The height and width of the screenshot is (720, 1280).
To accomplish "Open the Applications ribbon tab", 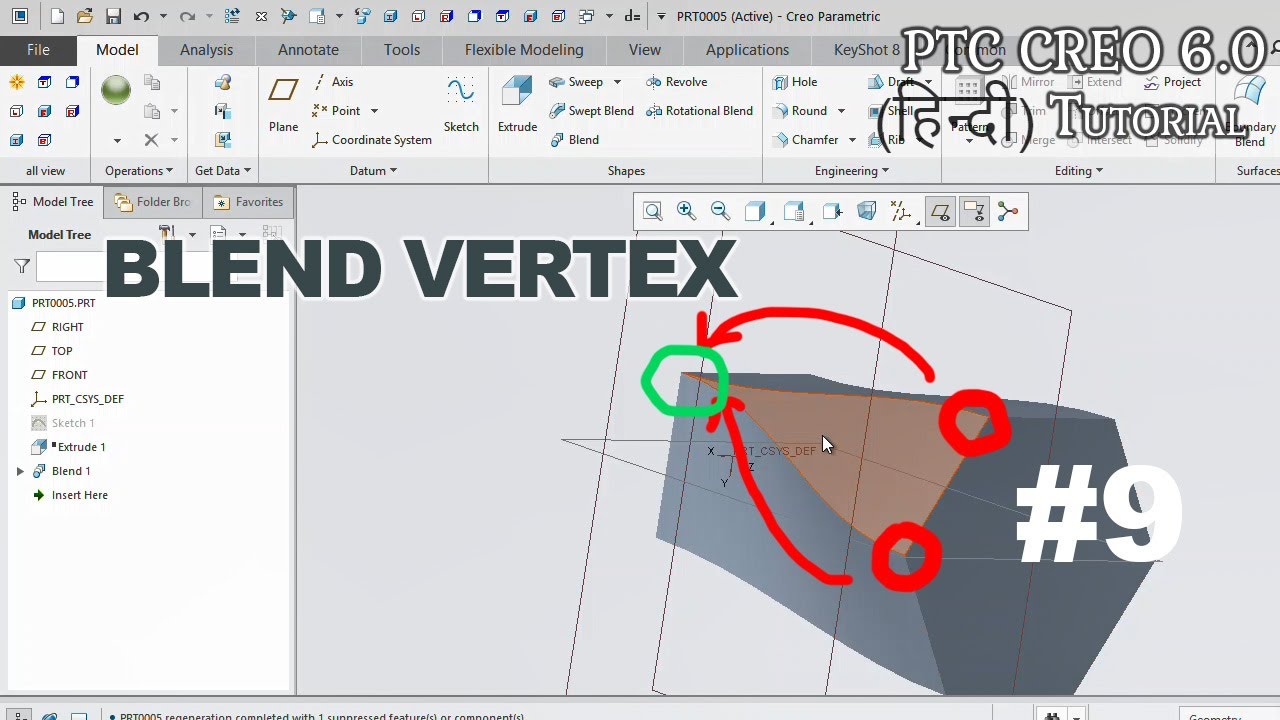I will (x=747, y=50).
